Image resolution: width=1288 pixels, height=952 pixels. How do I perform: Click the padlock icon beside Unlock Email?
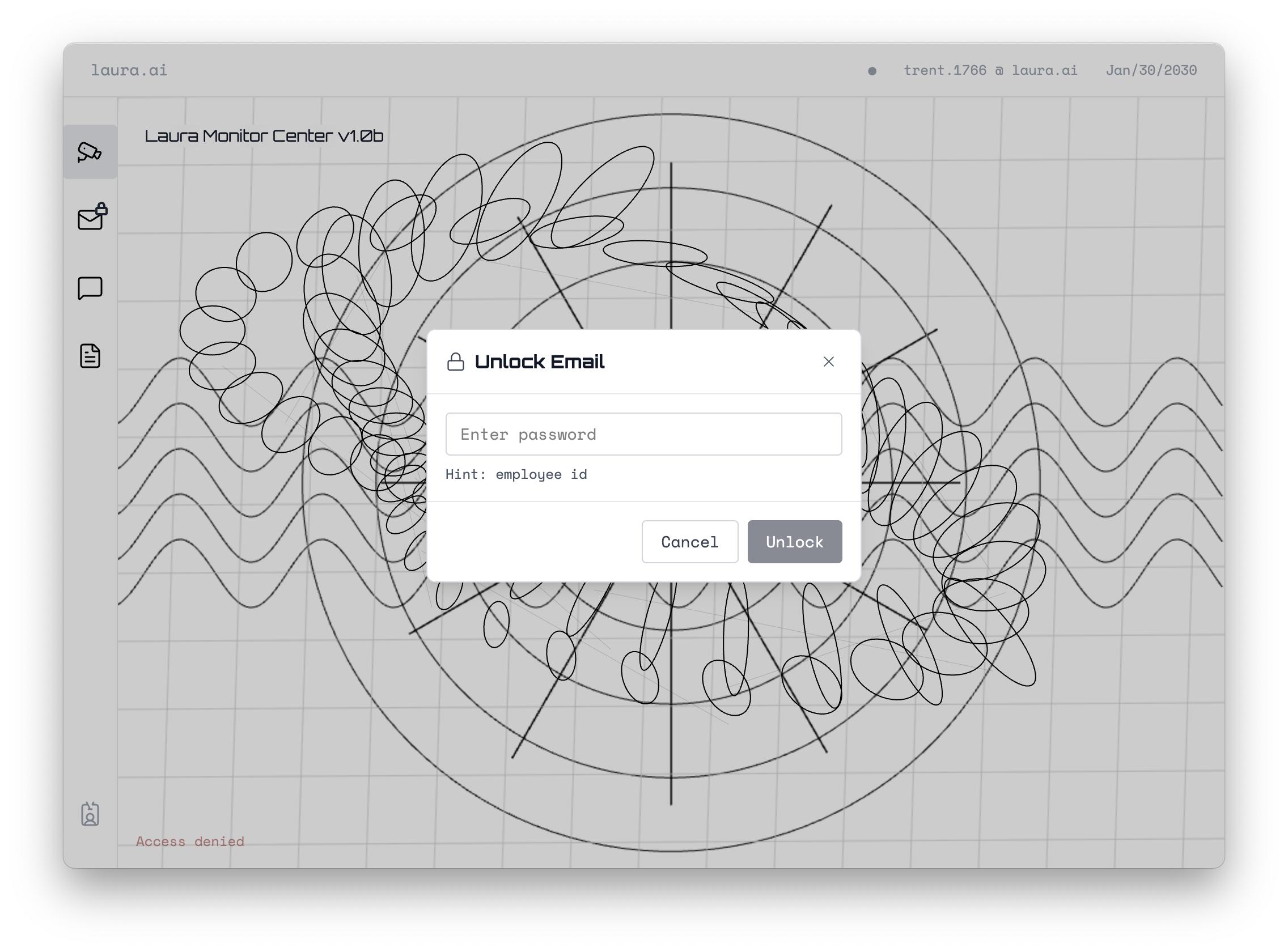click(x=455, y=362)
